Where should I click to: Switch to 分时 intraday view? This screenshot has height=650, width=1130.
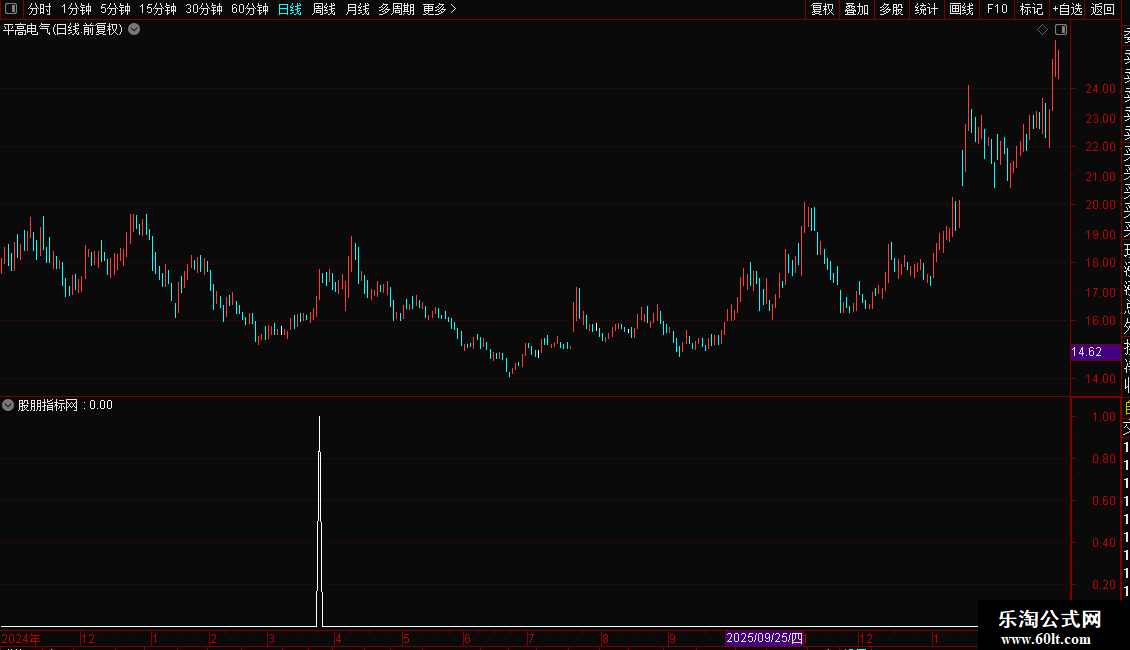tap(39, 9)
